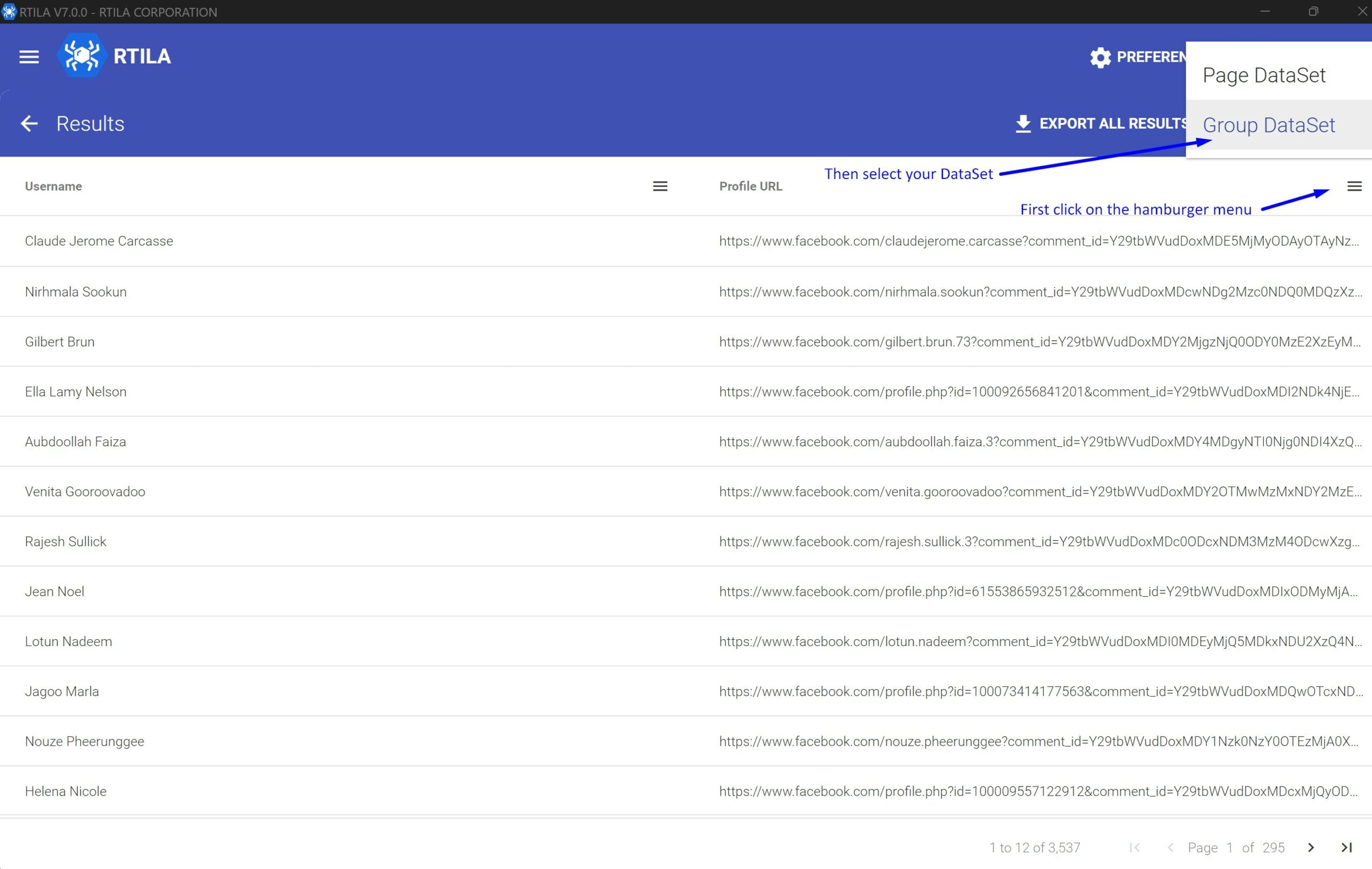Select the Claude Jerome Carcasse row
This screenshot has width=1372, height=869.
click(686, 241)
